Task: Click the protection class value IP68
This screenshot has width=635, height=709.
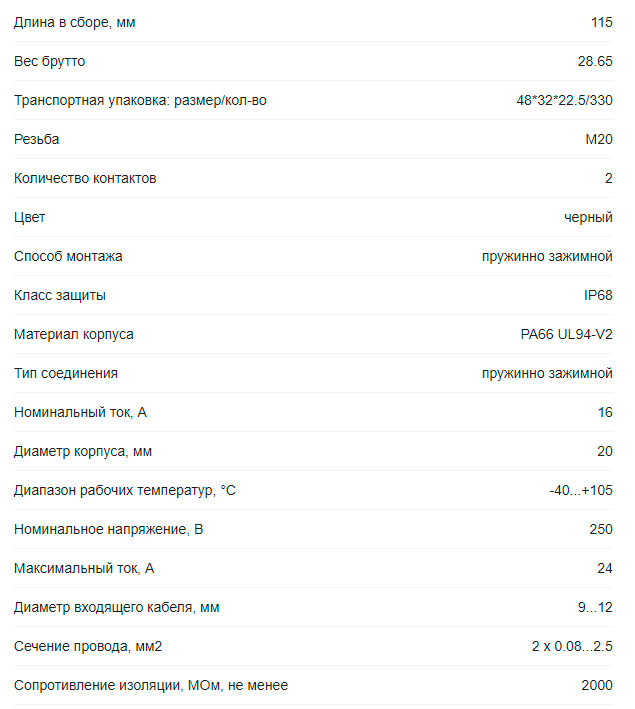Action: point(597,296)
